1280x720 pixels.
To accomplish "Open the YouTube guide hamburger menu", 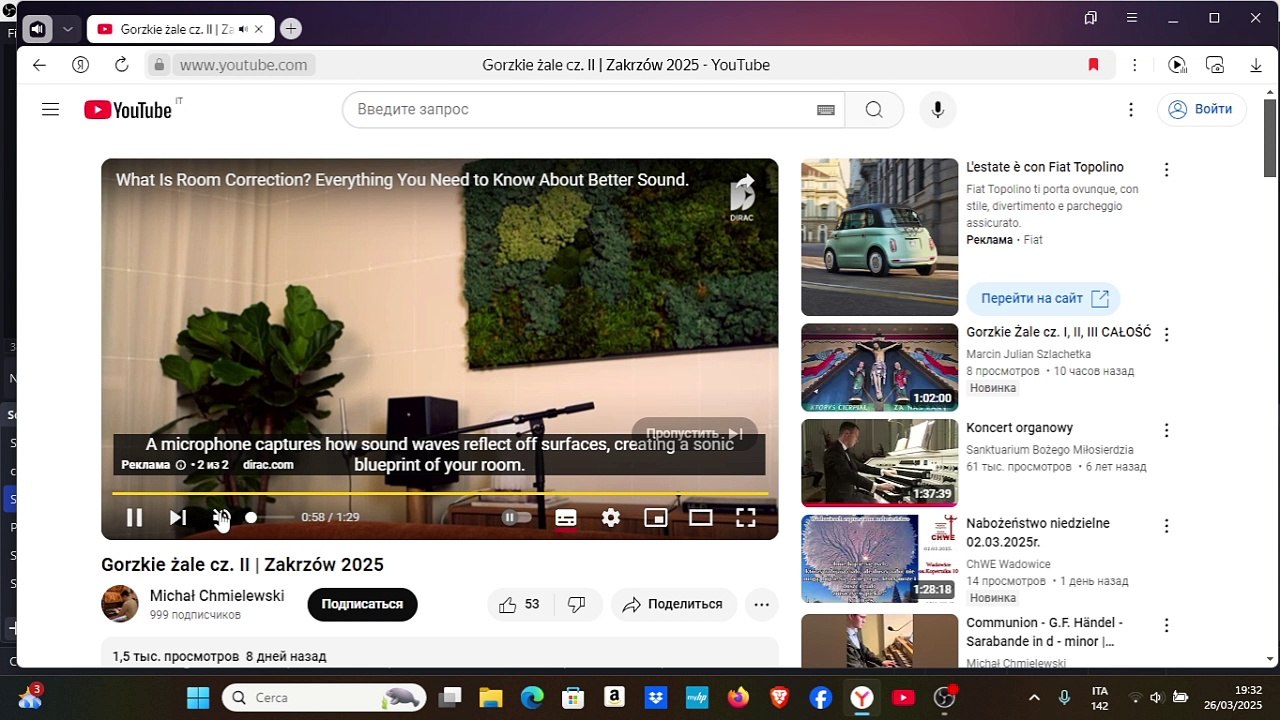I will point(51,109).
